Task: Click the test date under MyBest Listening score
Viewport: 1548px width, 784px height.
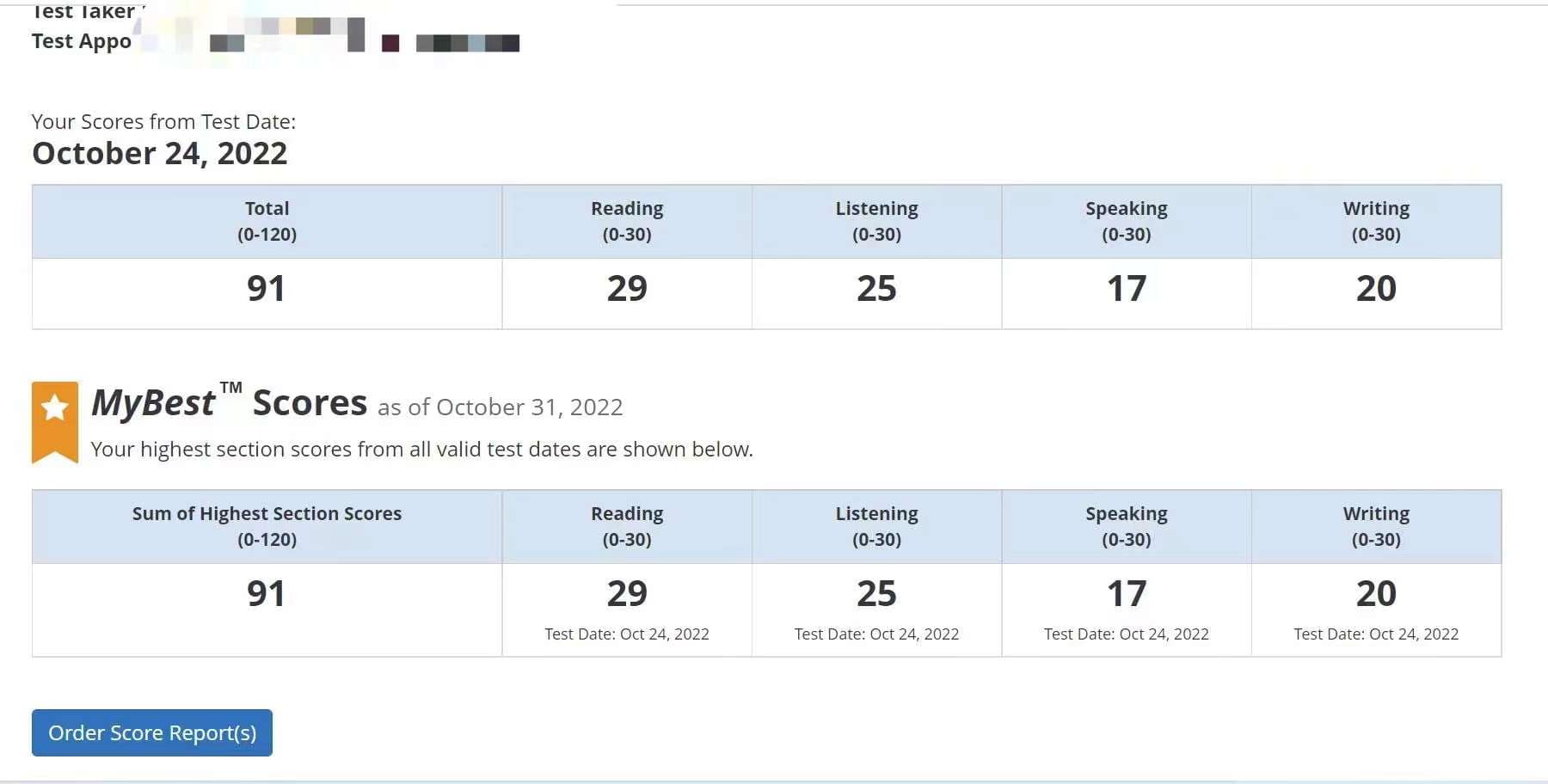Action: coord(876,634)
